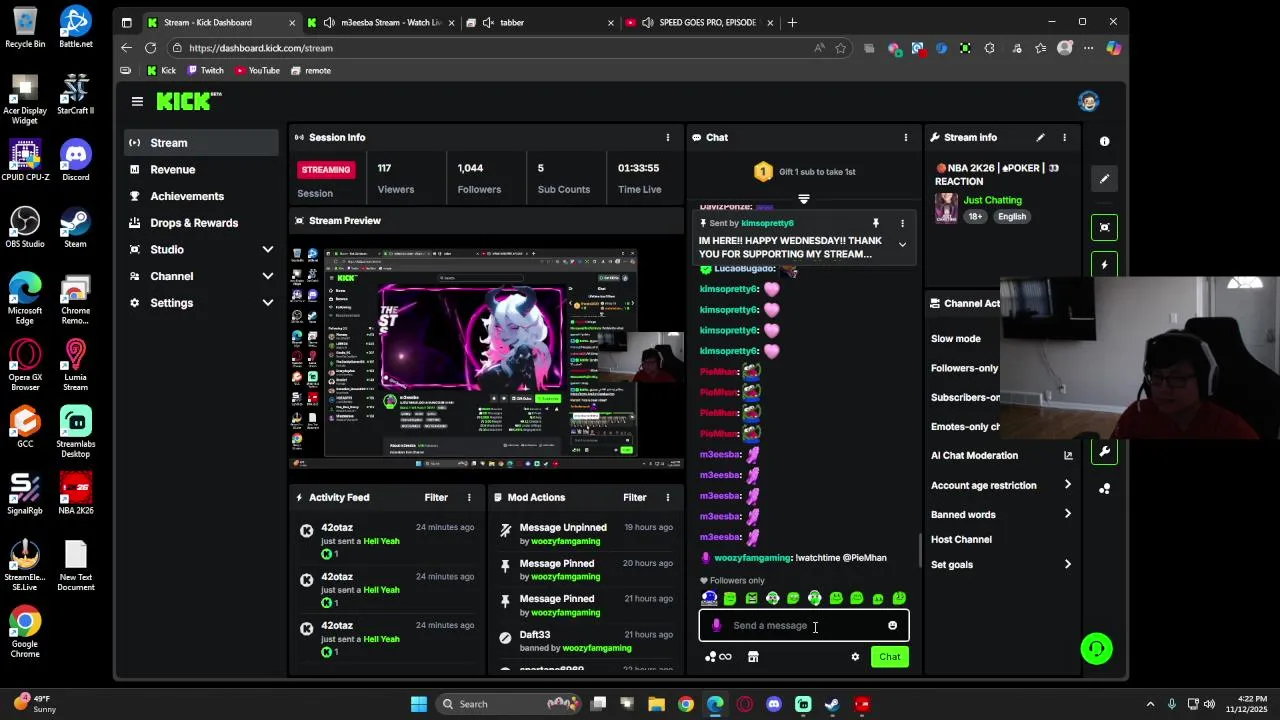Add page to favorites with star icon
This screenshot has height=720, width=1280.
point(841,48)
